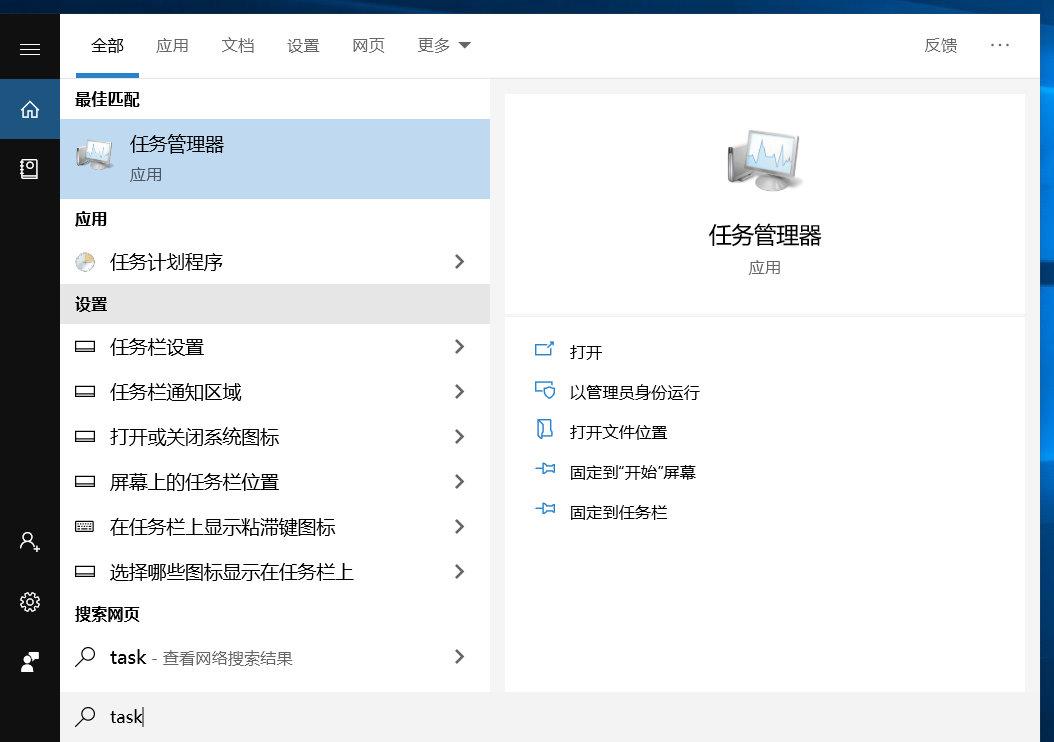Open the ellipsis menu top right

pyautogui.click(x=1000, y=45)
